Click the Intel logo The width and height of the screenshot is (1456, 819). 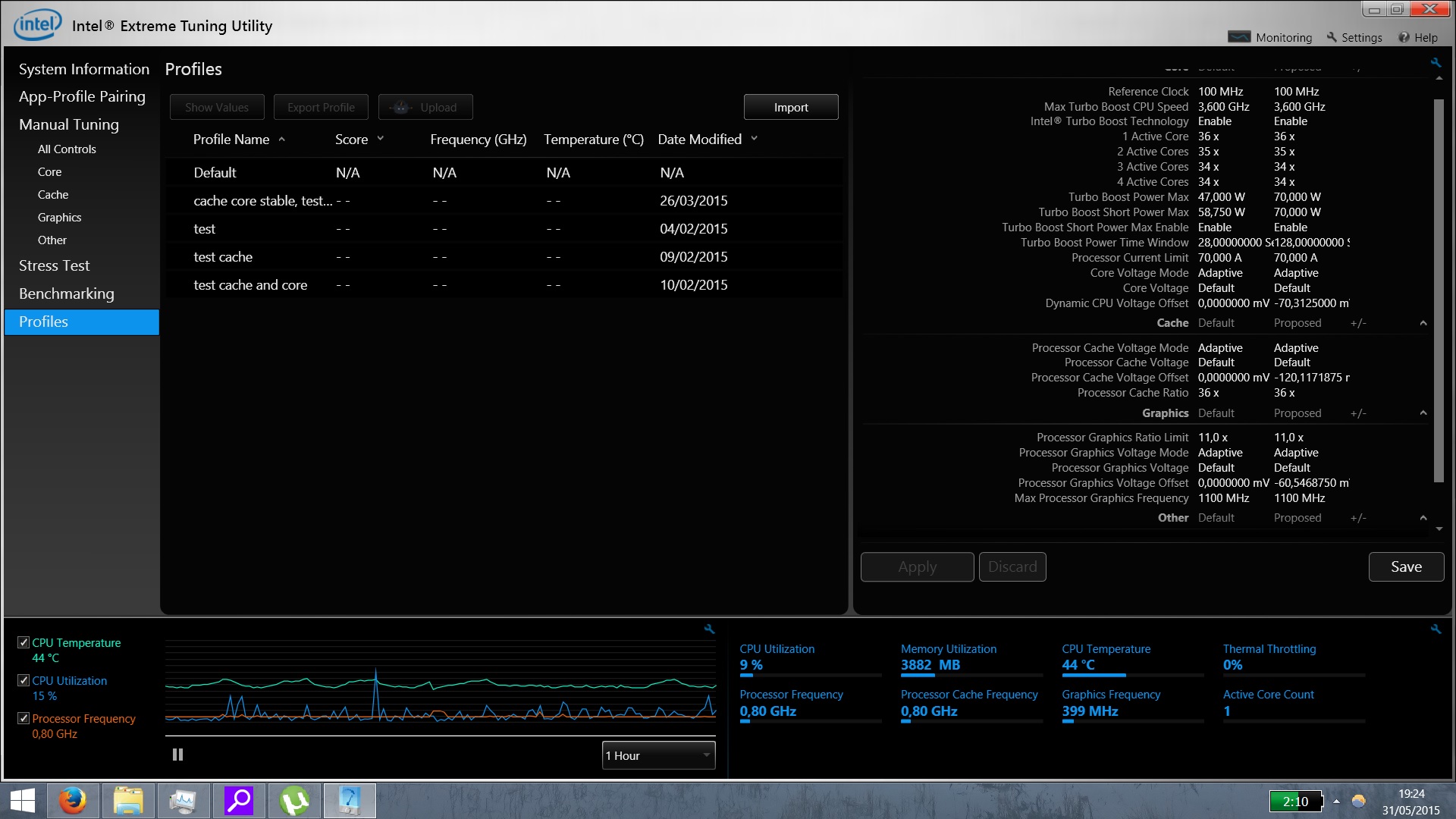[x=37, y=24]
